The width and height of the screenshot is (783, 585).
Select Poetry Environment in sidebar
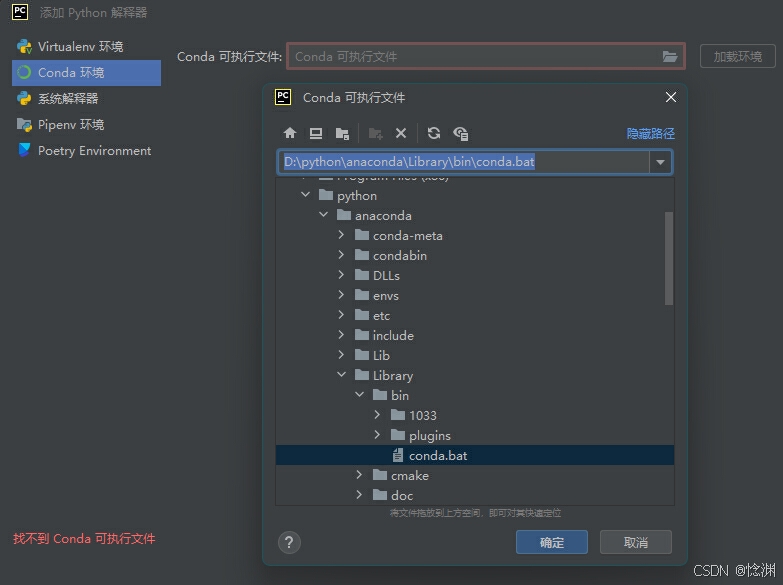click(86, 150)
